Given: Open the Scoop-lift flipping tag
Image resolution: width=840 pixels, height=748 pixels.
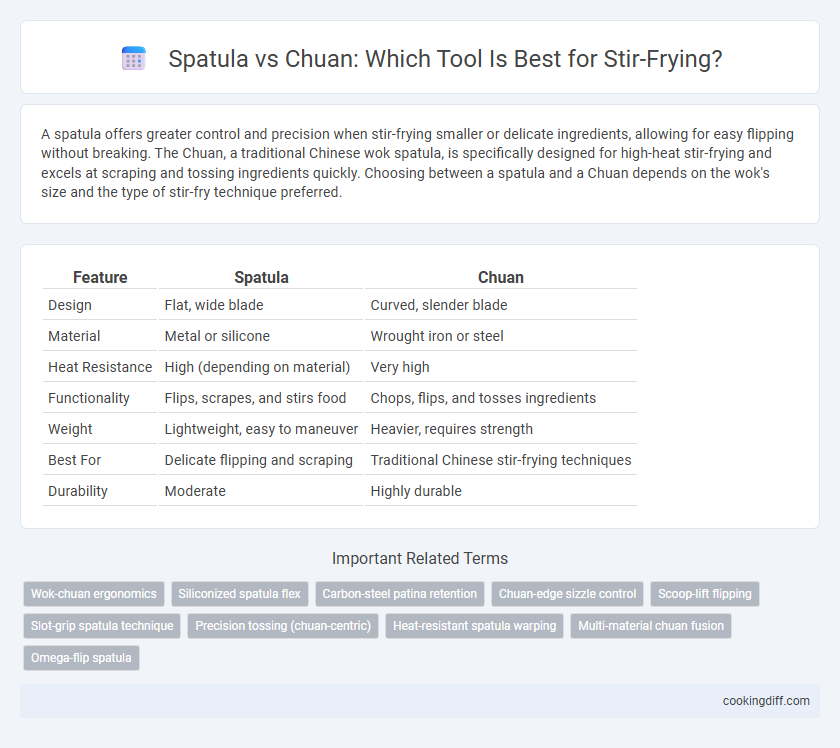Looking at the screenshot, I should 704,594.
